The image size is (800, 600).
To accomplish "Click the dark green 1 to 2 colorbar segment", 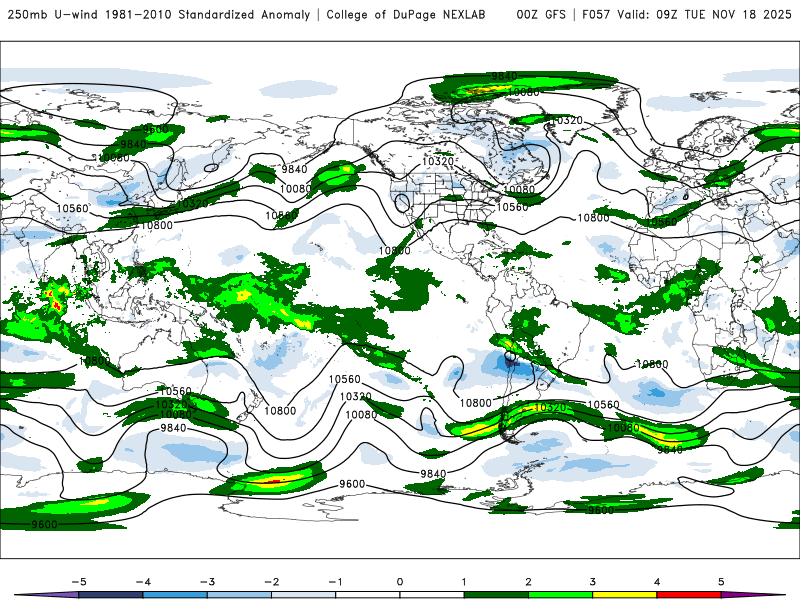I will [496, 595].
